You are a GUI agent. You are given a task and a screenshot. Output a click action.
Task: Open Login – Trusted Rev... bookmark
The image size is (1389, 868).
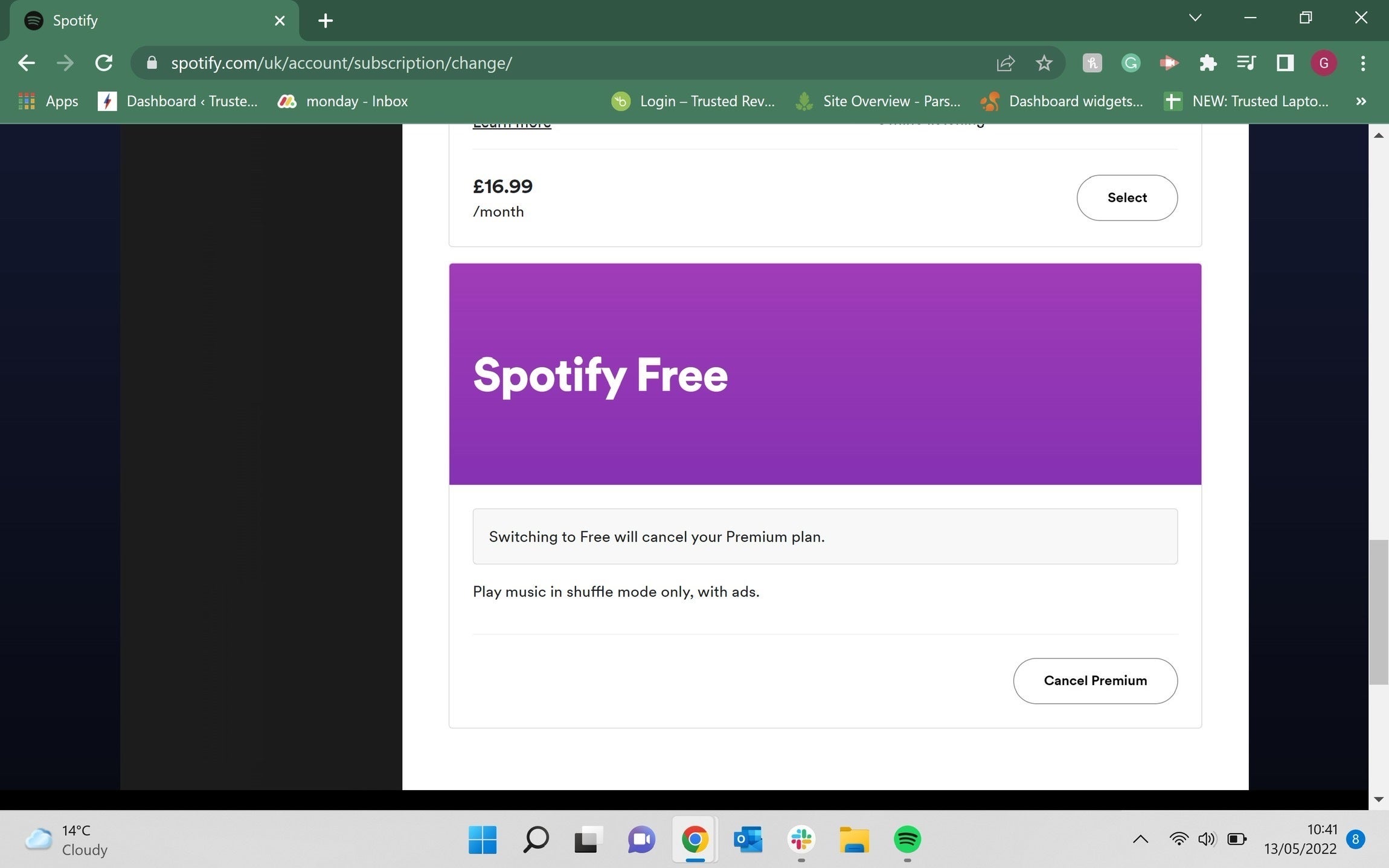pyautogui.click(x=693, y=101)
